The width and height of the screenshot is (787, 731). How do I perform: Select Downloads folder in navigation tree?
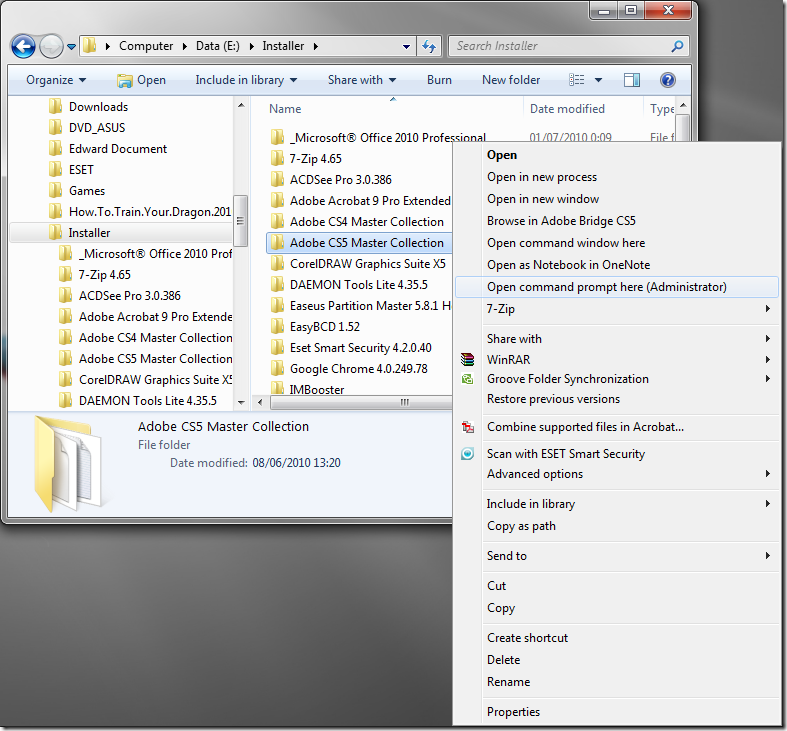click(98, 106)
